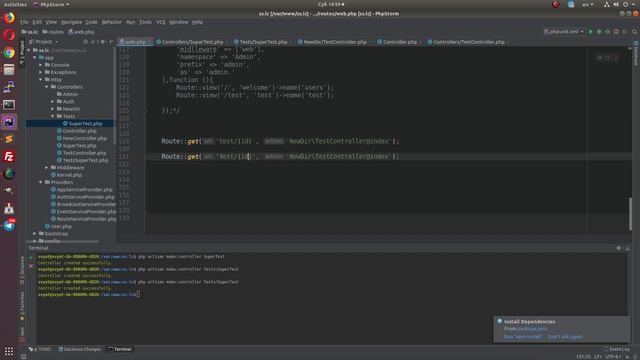Viewport: 640px width, 360px height.
Task: Click the Project panel settings gear icon
Action: [x=102, y=42]
